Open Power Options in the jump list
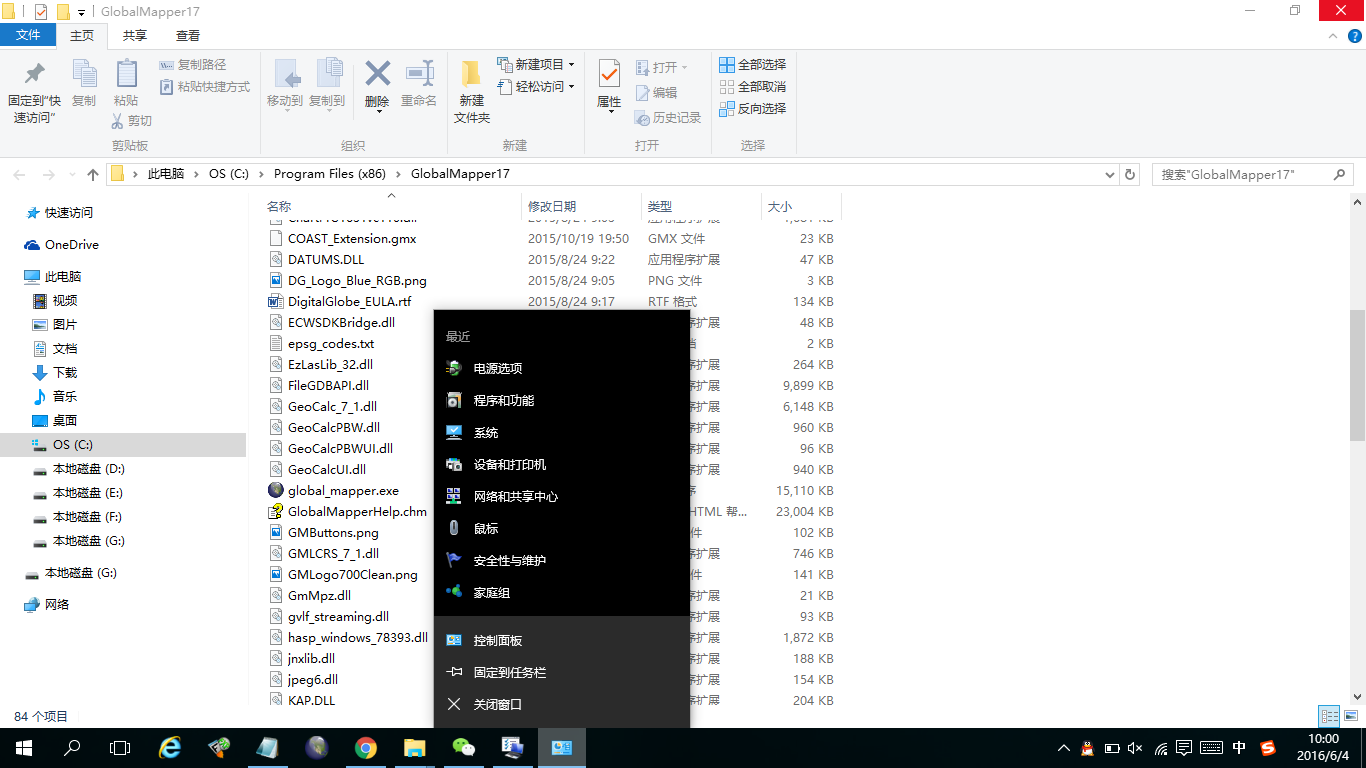This screenshot has width=1366, height=768. point(562,368)
